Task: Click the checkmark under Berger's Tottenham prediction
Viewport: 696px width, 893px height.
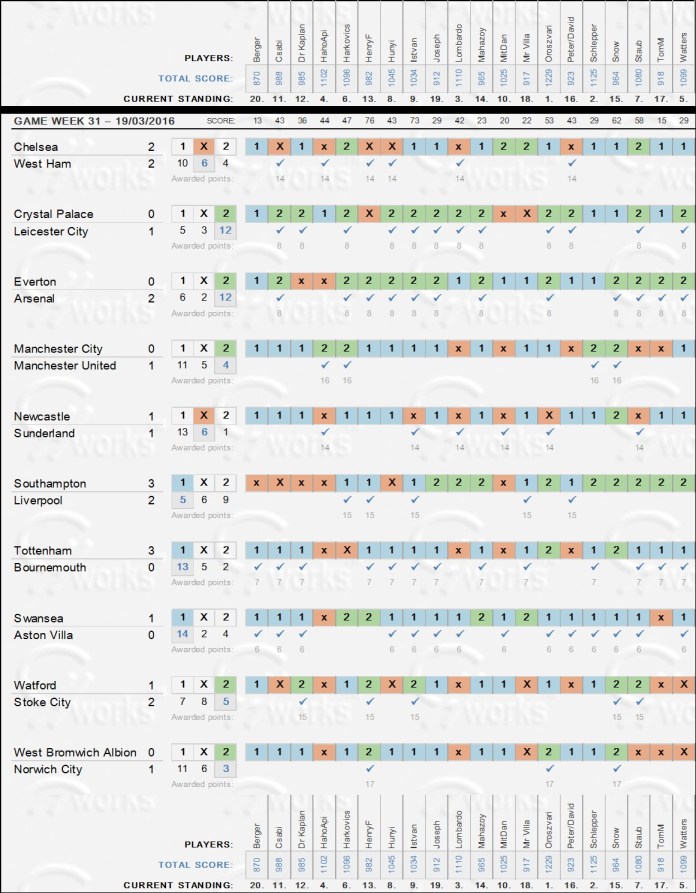Action: pos(257,566)
